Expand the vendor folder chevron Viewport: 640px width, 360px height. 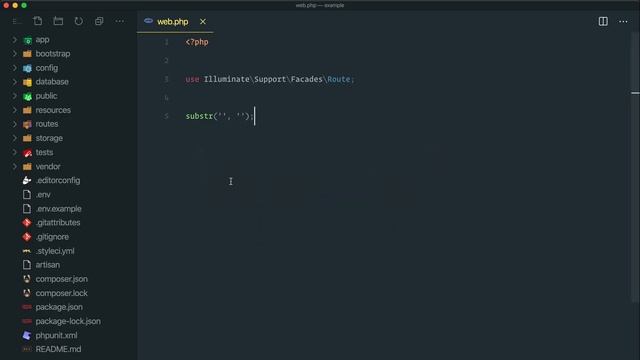point(15,166)
